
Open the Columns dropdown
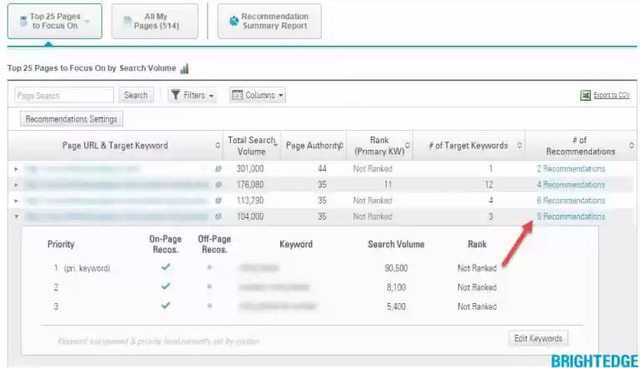click(257, 95)
